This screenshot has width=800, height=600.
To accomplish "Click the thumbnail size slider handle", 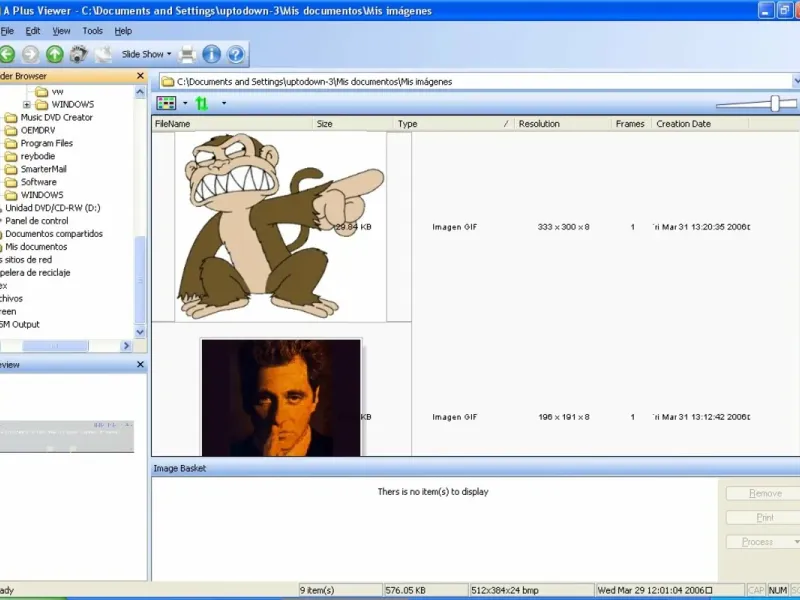I will [x=774, y=103].
